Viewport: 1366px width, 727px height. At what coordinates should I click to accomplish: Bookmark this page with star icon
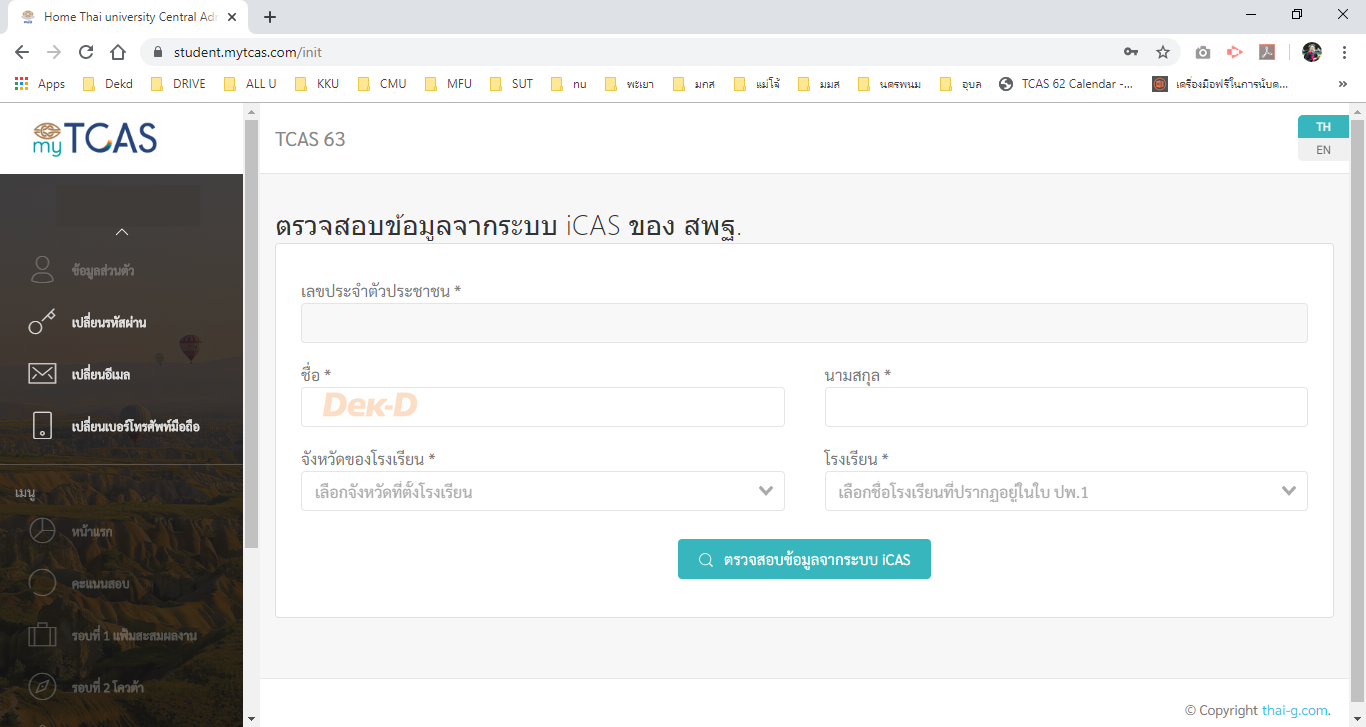(x=1162, y=52)
